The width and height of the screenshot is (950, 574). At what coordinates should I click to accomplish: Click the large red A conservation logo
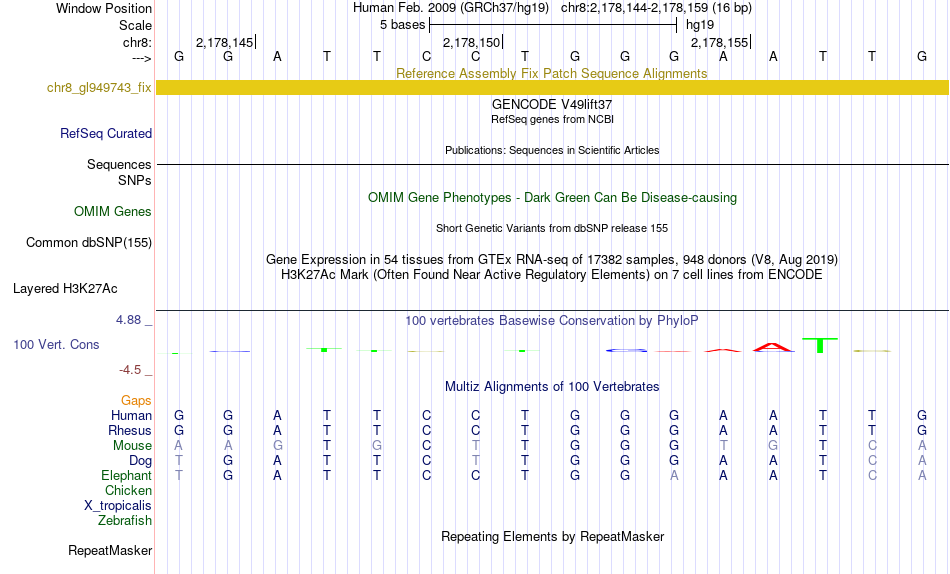point(772,347)
